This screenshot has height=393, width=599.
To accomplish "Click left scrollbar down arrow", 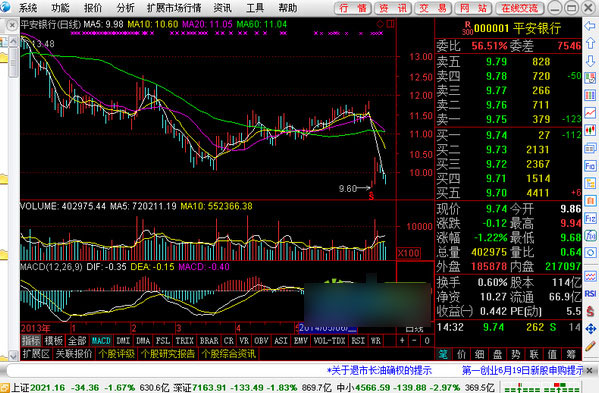I will 13,356.
